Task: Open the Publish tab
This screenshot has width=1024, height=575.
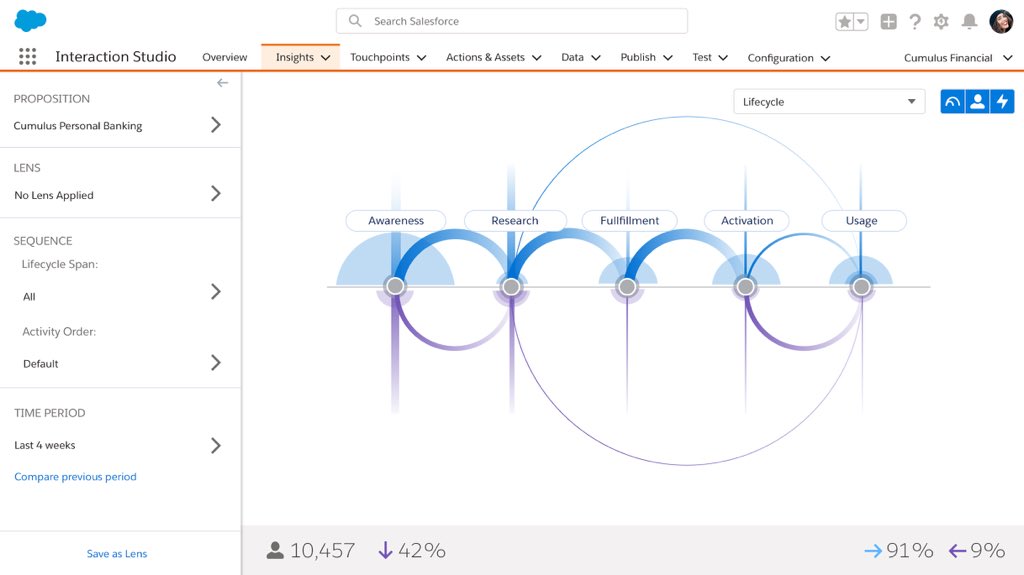Action: pyautogui.click(x=638, y=58)
